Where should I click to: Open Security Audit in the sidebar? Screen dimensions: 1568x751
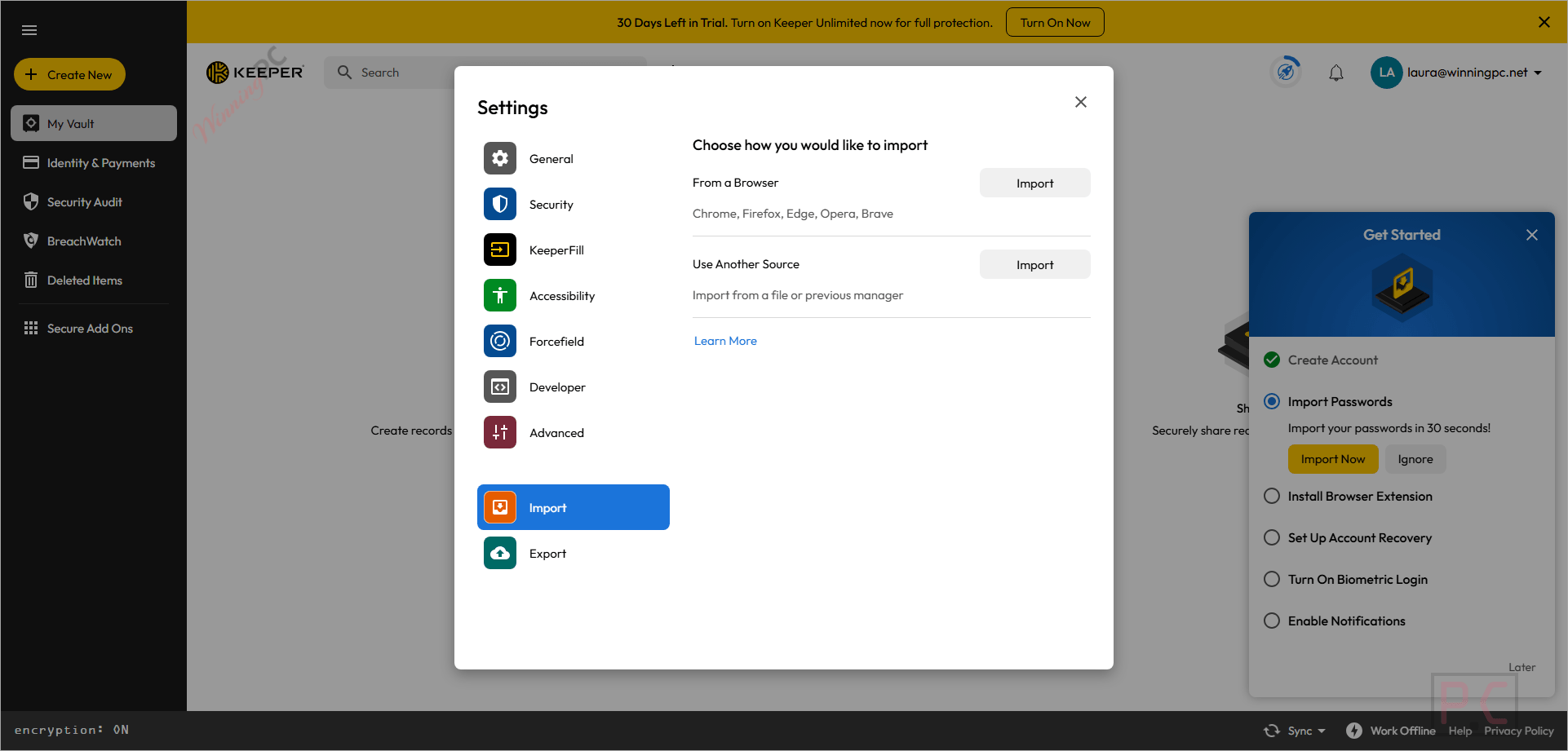(x=94, y=201)
